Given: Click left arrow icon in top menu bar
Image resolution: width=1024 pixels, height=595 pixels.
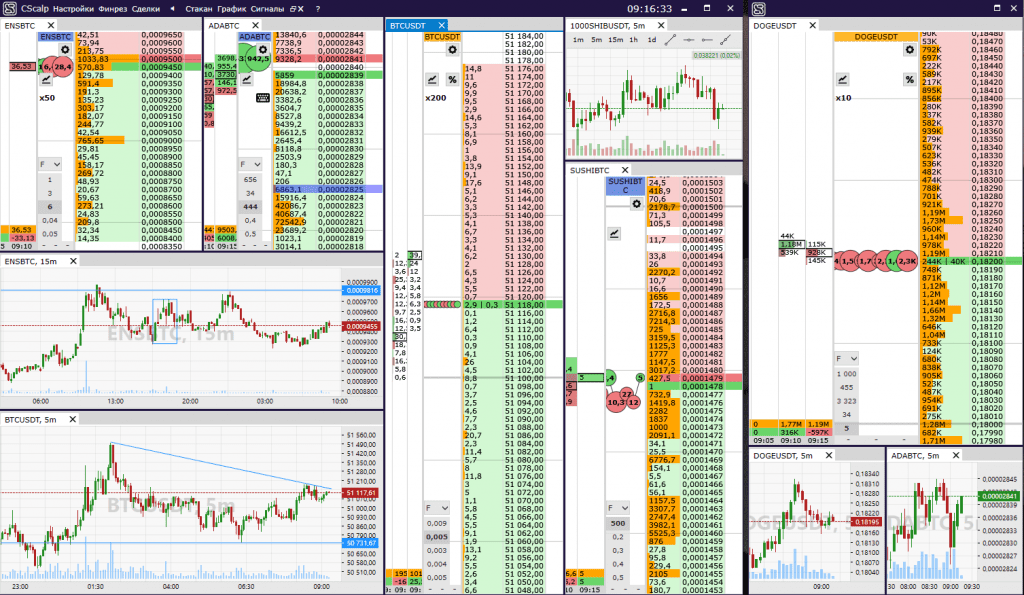Looking at the screenshot, I should pyautogui.click(x=172, y=9).
